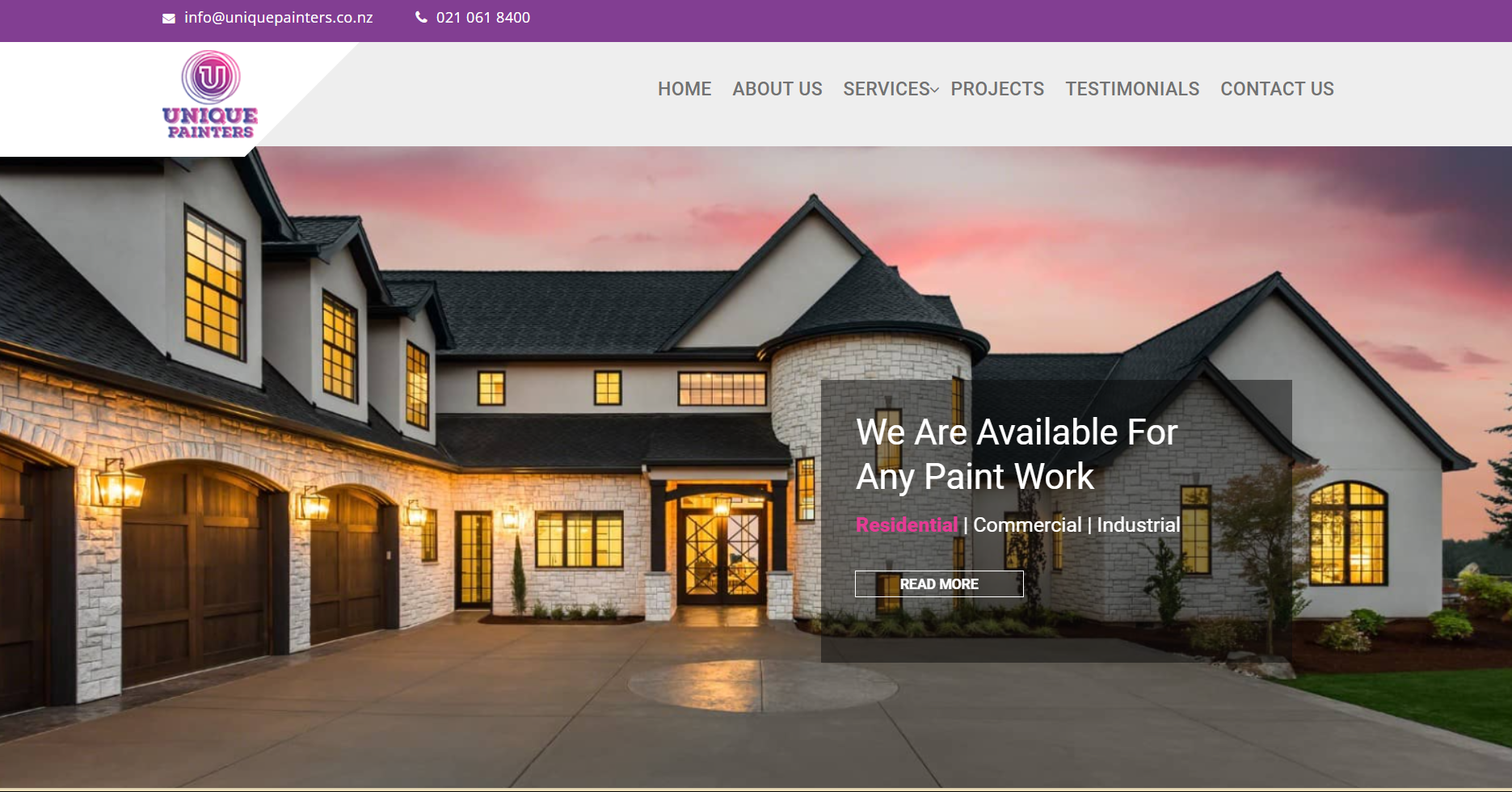The image size is (1512, 792).
Task: Click the phone handset icon
Action: 421,17
